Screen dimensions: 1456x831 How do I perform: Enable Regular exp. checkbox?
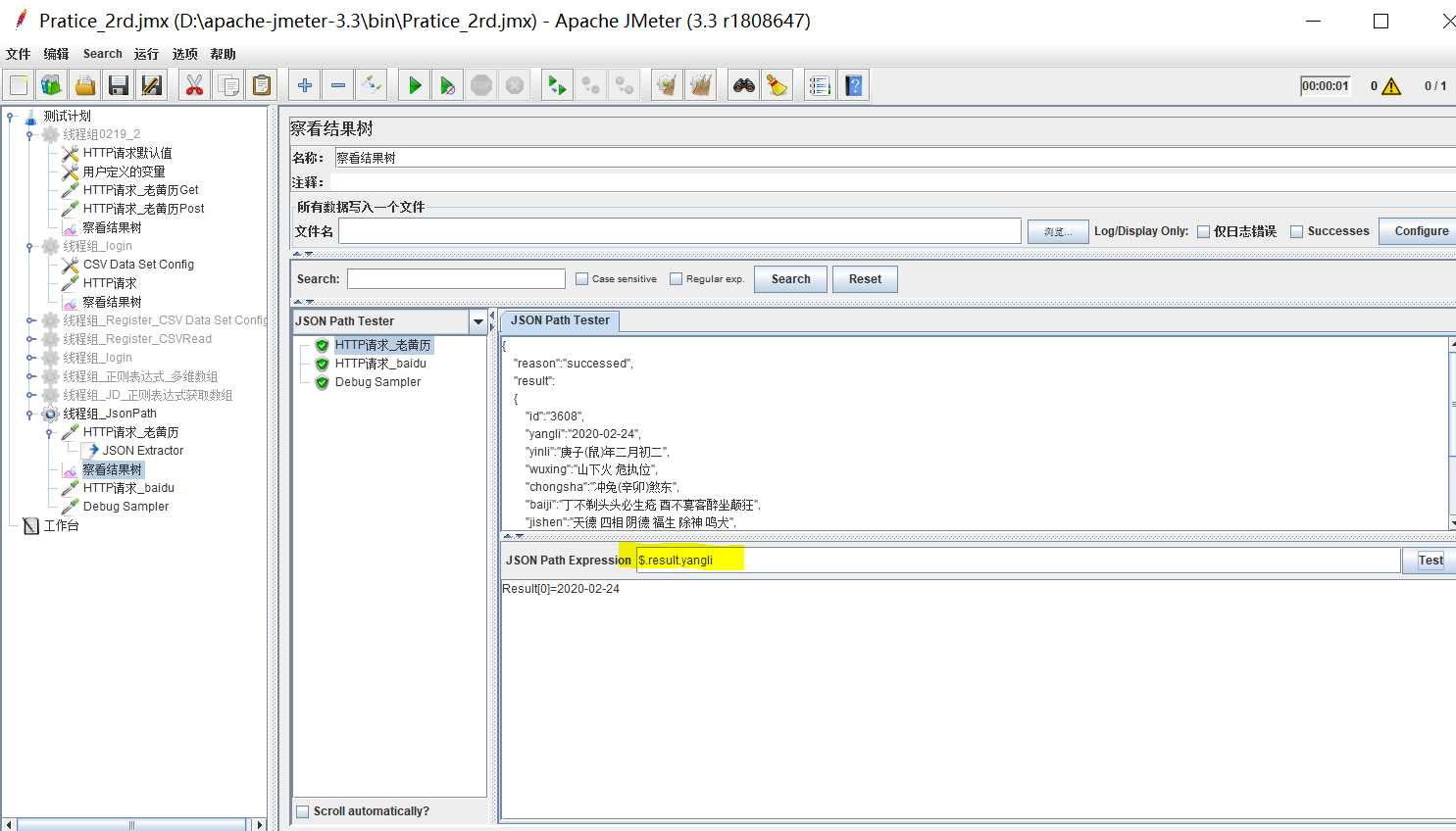[x=676, y=279]
